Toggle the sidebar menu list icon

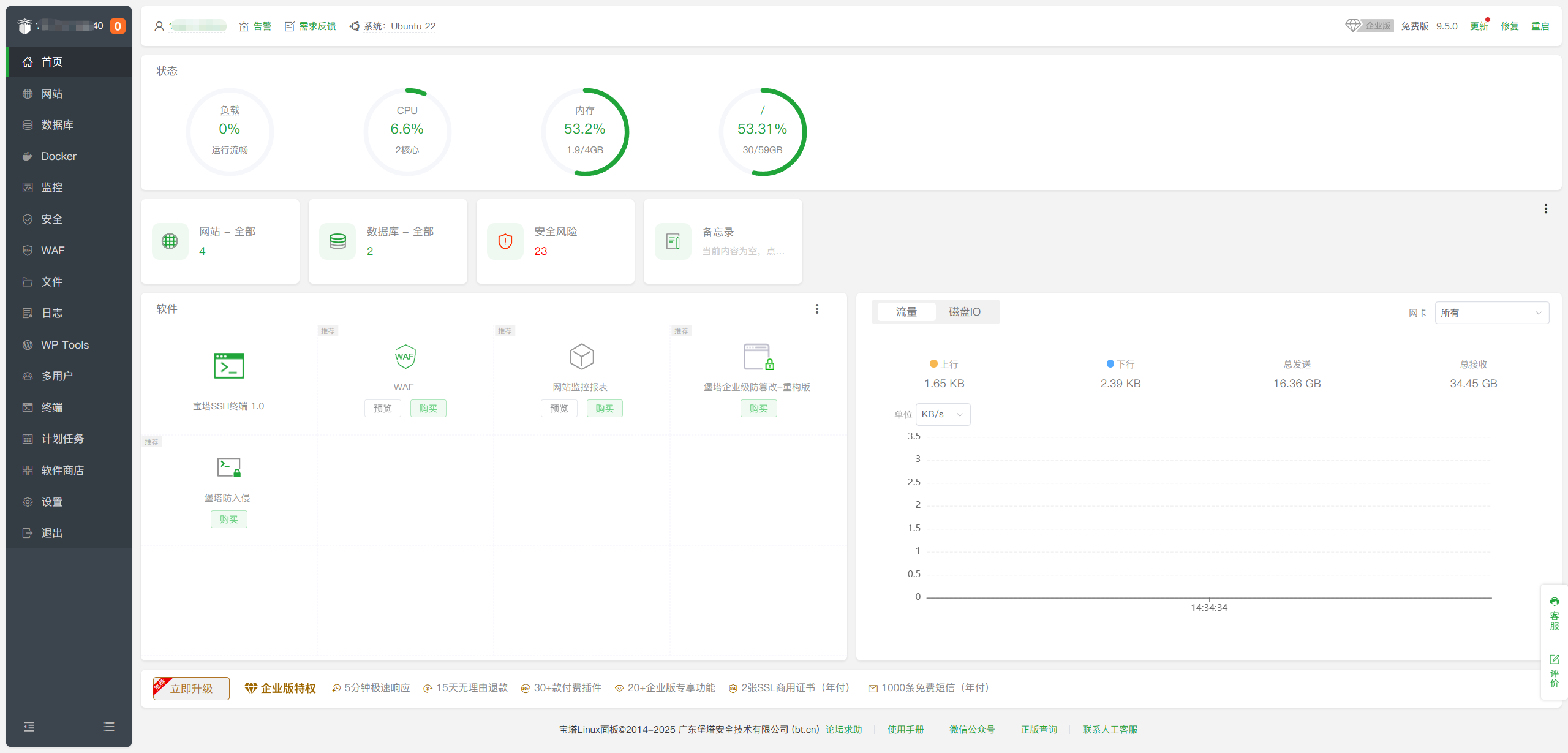[108, 727]
